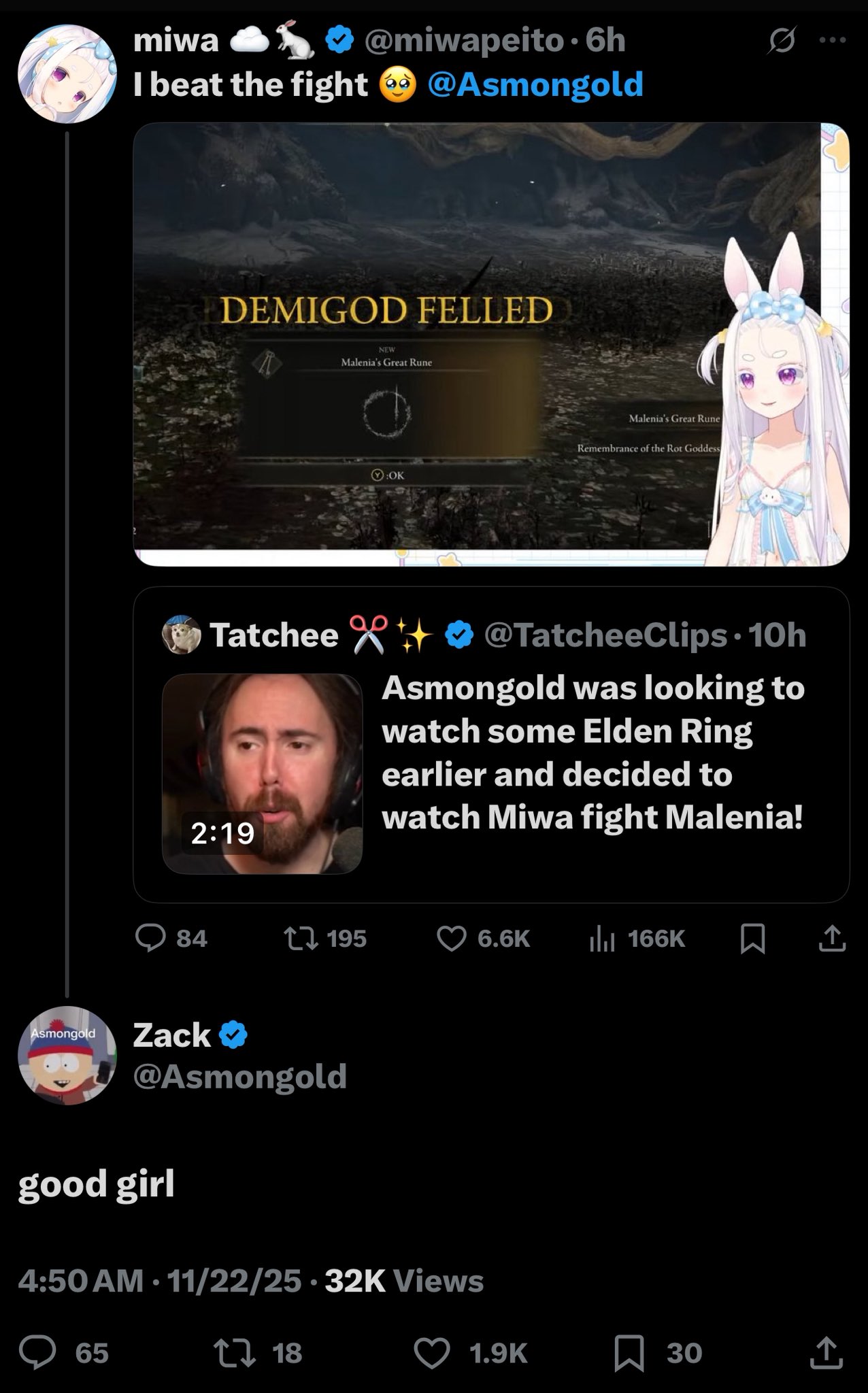Repost miwa's post with 195 reposts

pyautogui.click(x=326, y=939)
